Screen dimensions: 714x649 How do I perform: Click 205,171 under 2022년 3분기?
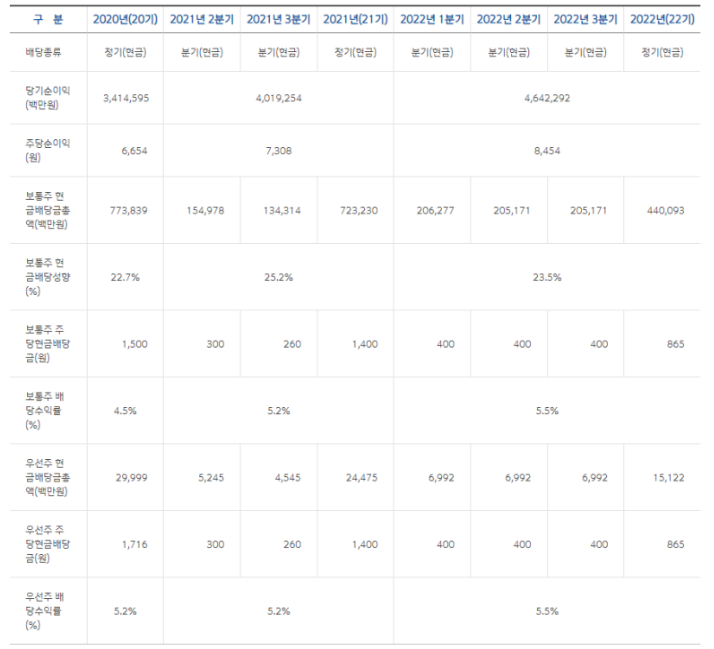[588, 210]
